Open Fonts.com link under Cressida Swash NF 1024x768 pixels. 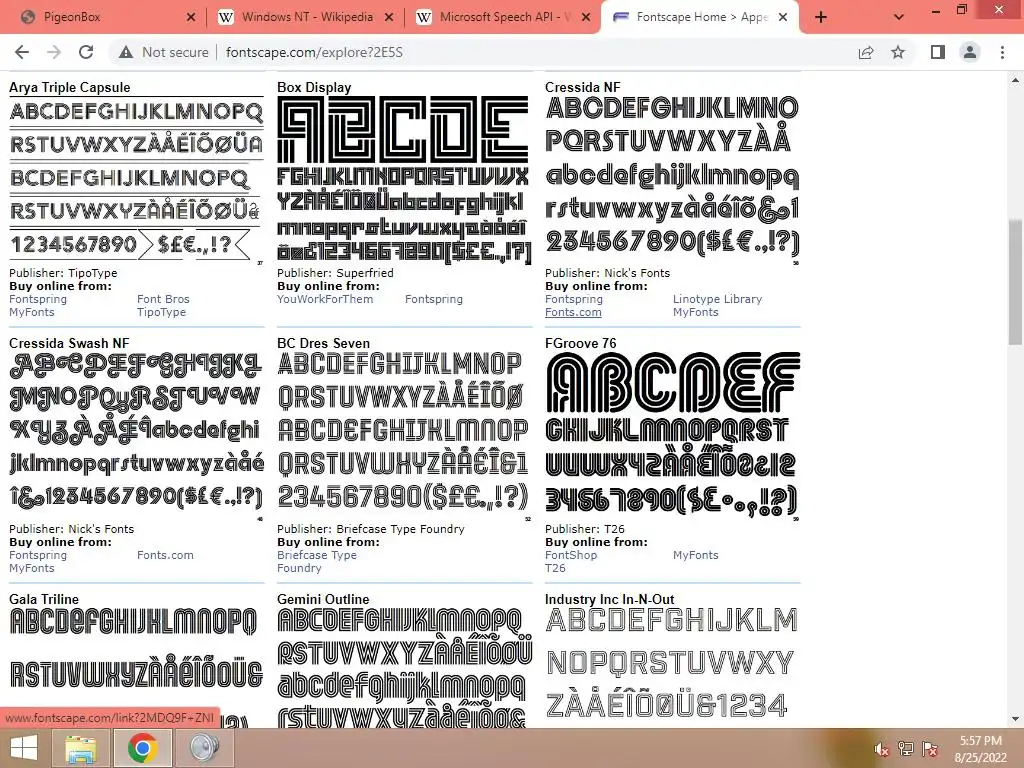click(x=165, y=555)
